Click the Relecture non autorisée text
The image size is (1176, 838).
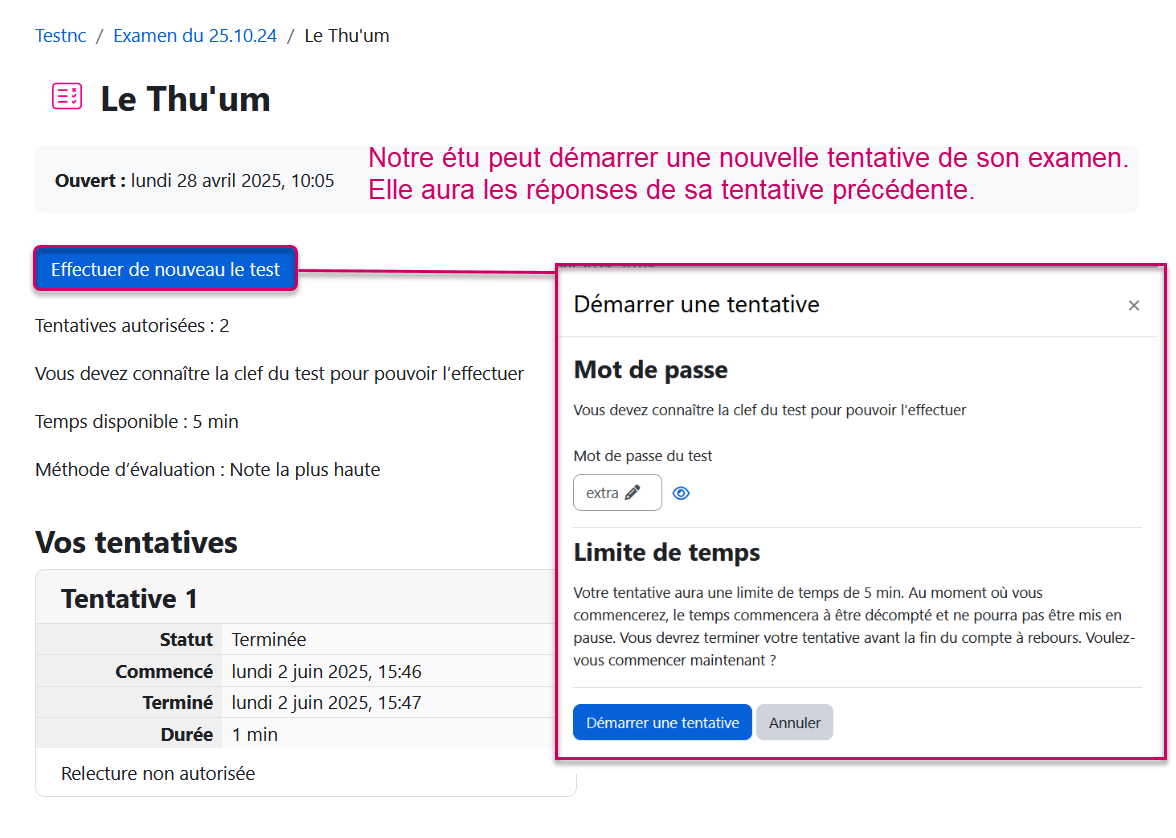coord(158,774)
